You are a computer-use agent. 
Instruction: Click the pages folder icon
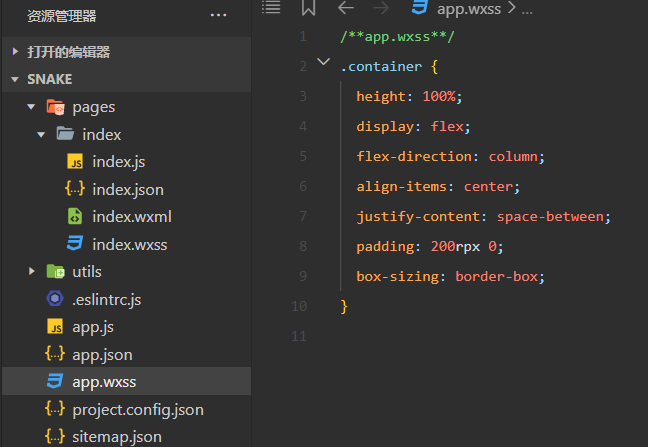tap(55, 107)
